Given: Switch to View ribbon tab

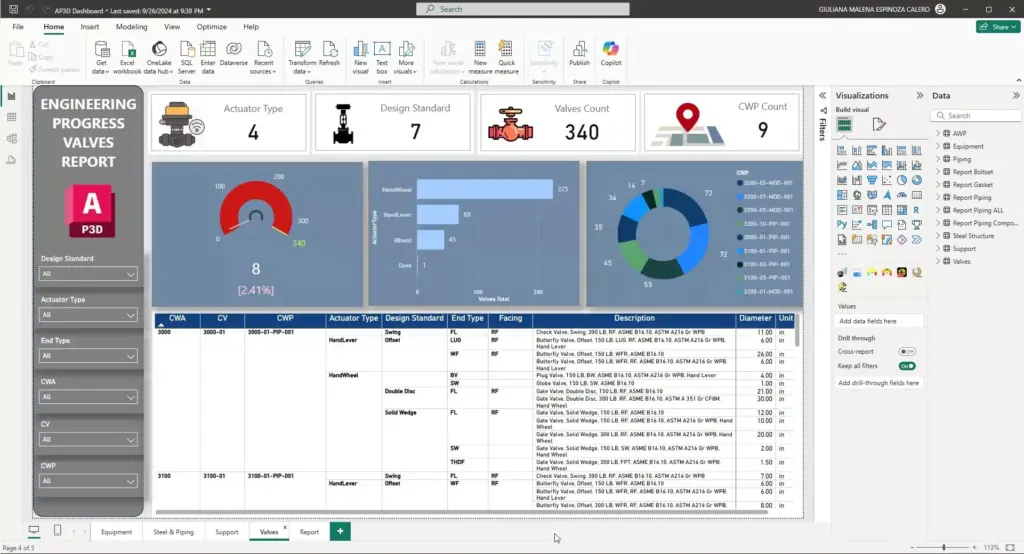Looking at the screenshot, I should [172, 27].
